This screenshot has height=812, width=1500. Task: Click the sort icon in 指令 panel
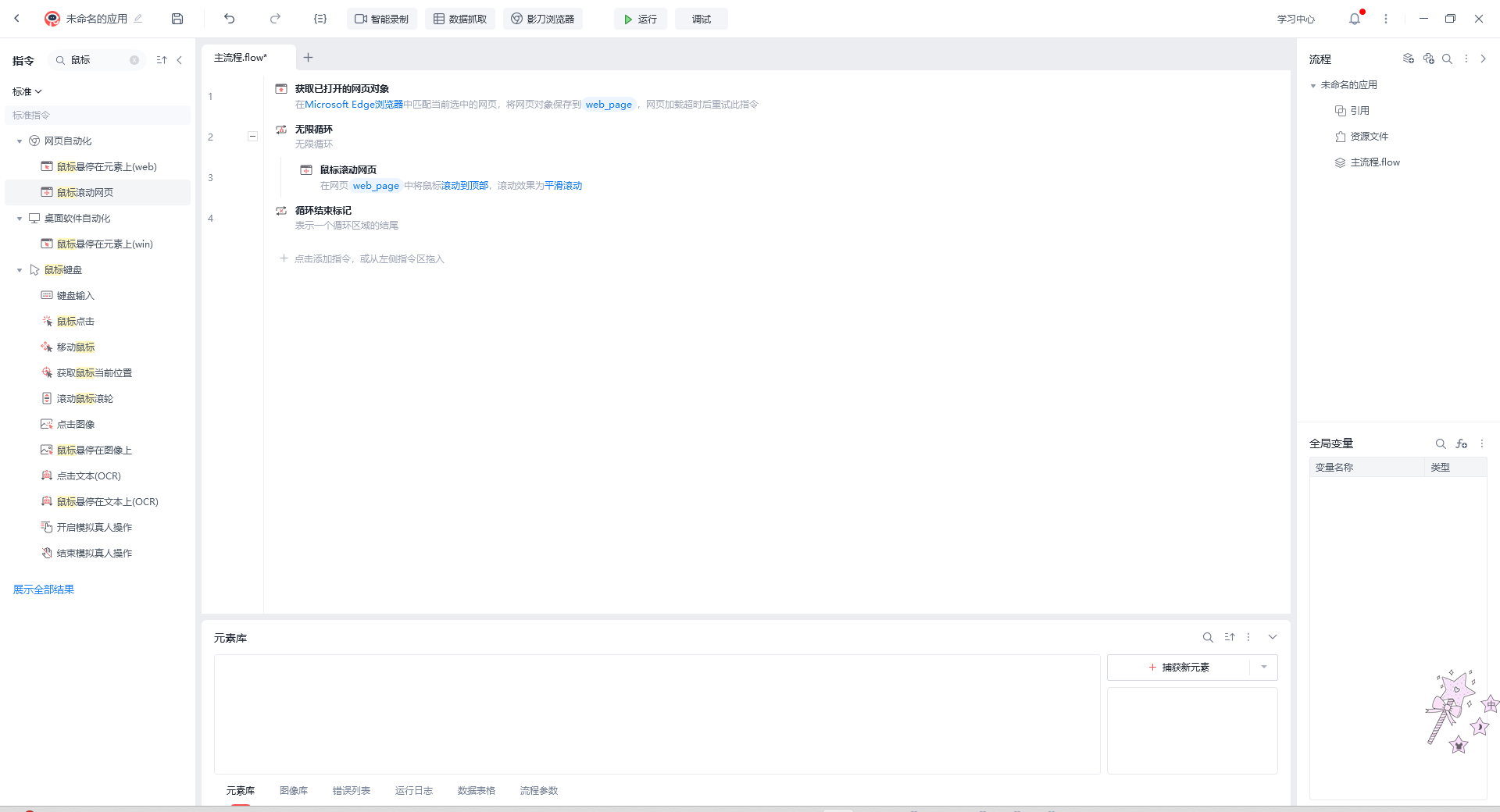pos(162,60)
